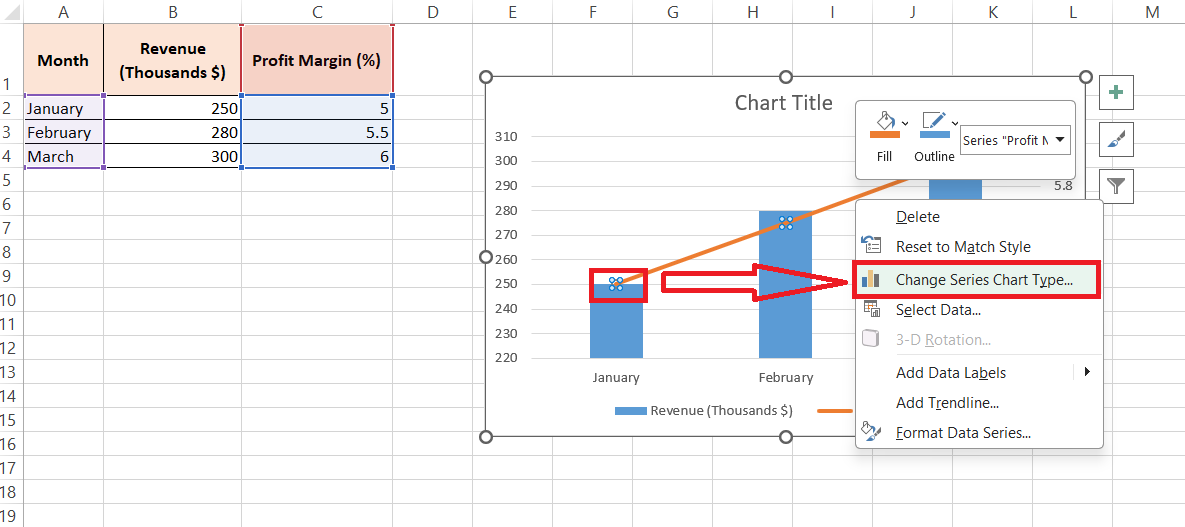This screenshot has height=527, width=1185.
Task: Click the Format Data Series icon
Action: click(x=871, y=432)
